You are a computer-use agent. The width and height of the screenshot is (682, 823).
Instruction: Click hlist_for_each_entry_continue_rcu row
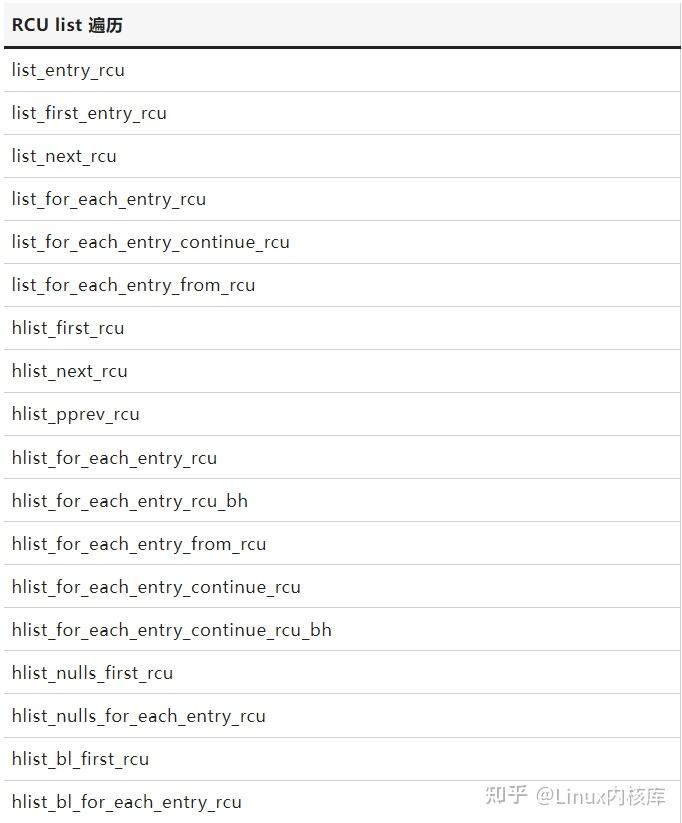coord(156,587)
